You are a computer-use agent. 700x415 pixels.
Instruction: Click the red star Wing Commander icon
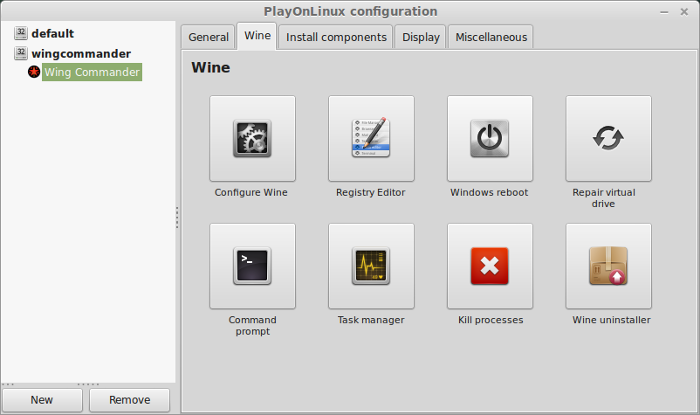click(34, 72)
